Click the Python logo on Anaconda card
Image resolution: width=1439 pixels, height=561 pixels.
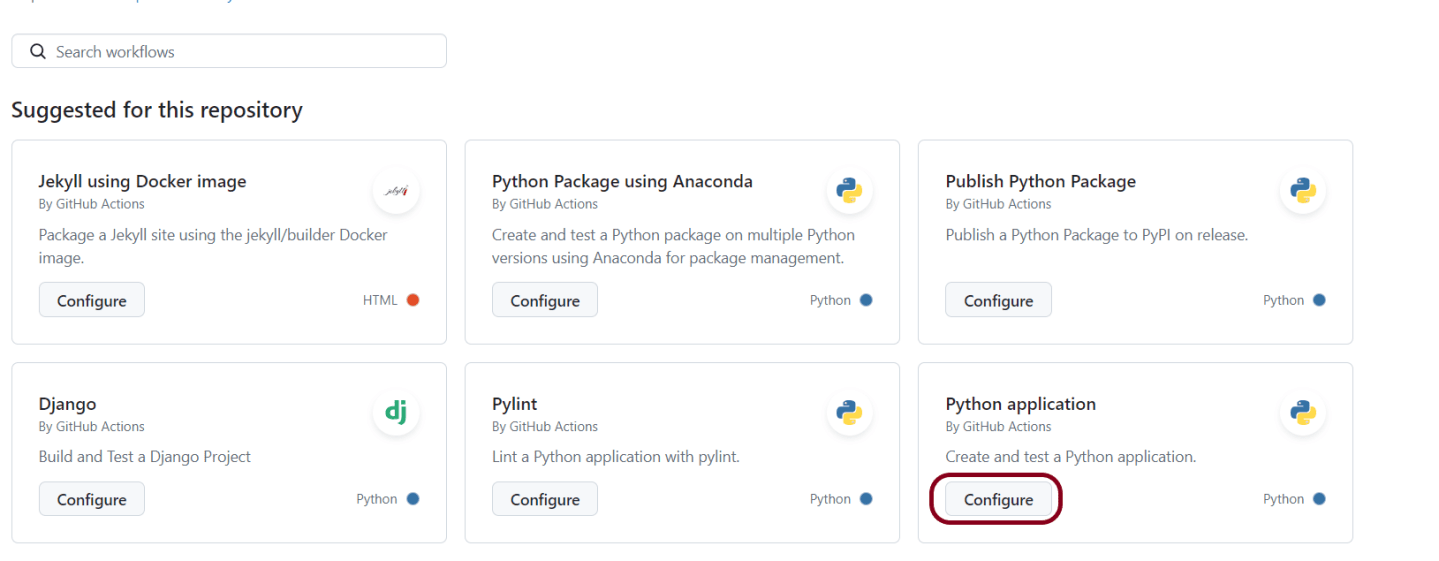[849, 190]
